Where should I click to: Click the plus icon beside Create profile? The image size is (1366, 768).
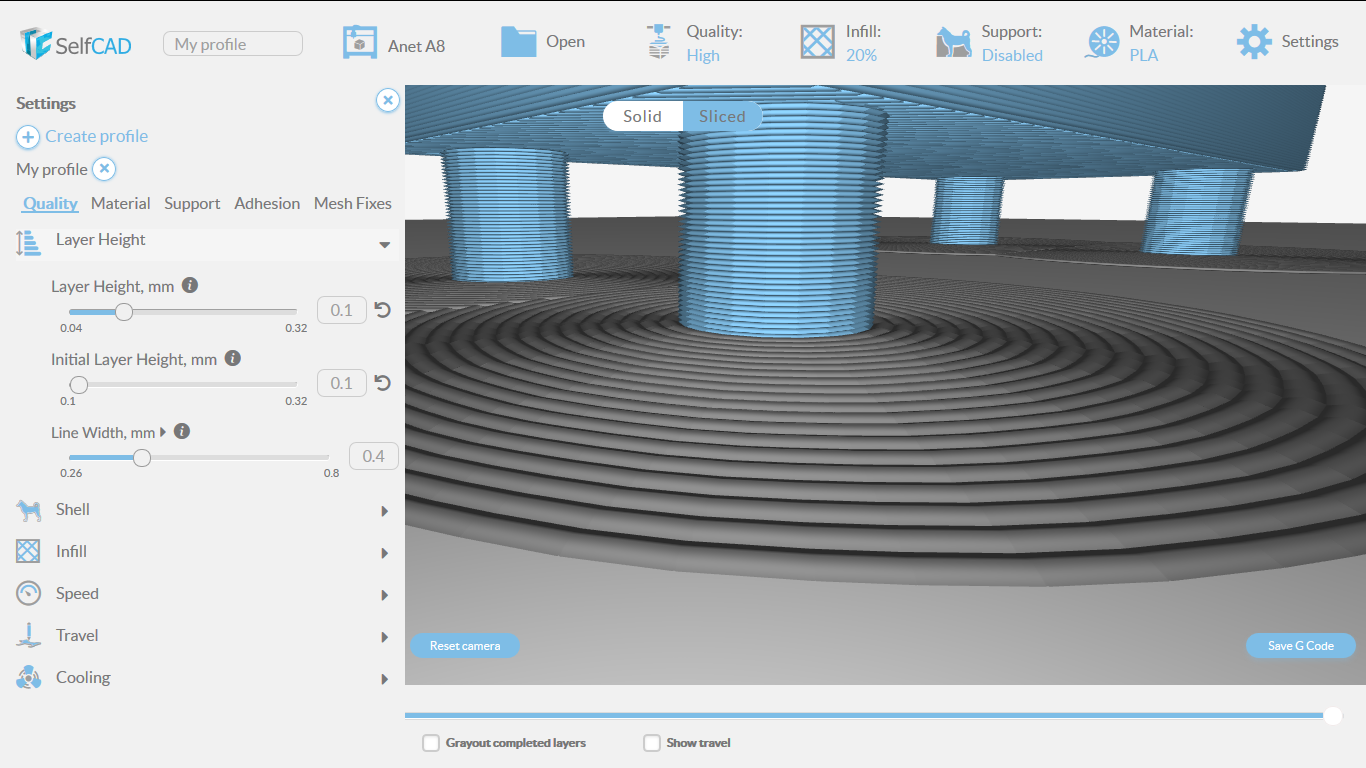28,136
